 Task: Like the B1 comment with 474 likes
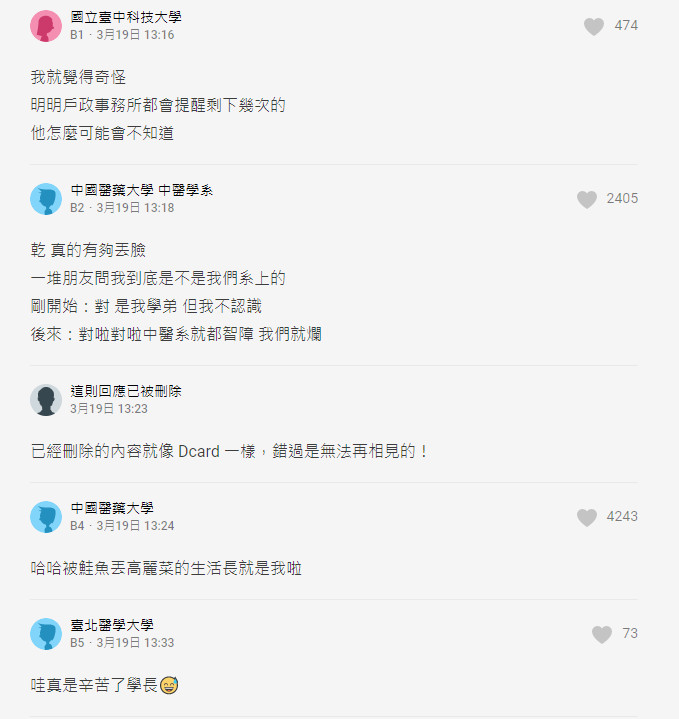[x=594, y=26]
